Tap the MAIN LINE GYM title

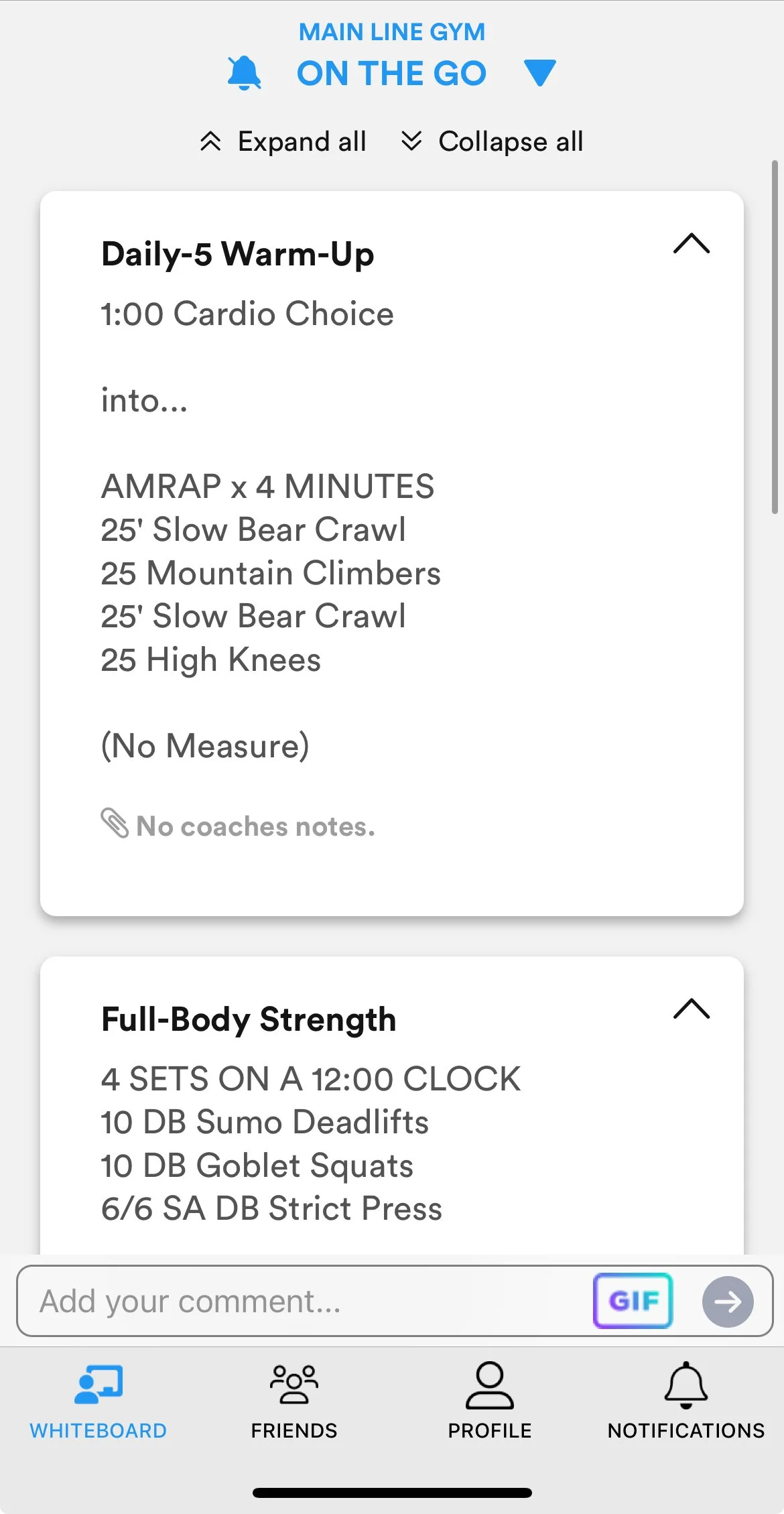391,31
